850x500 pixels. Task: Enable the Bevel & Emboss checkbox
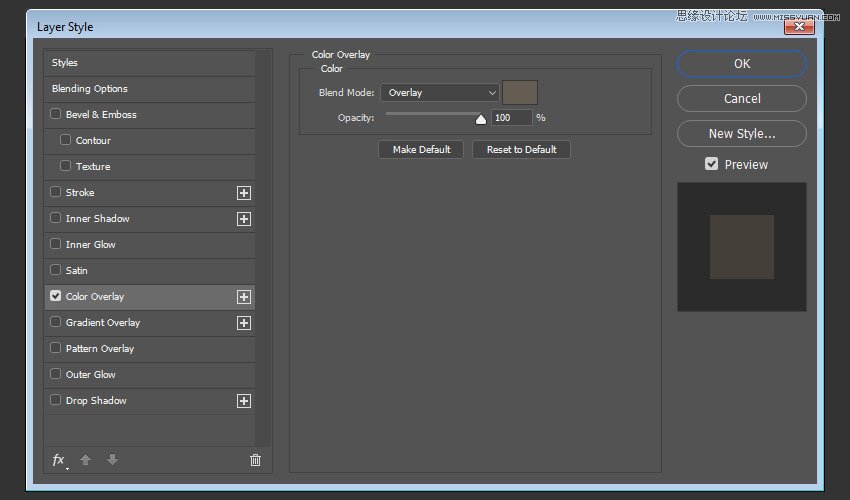coord(56,114)
